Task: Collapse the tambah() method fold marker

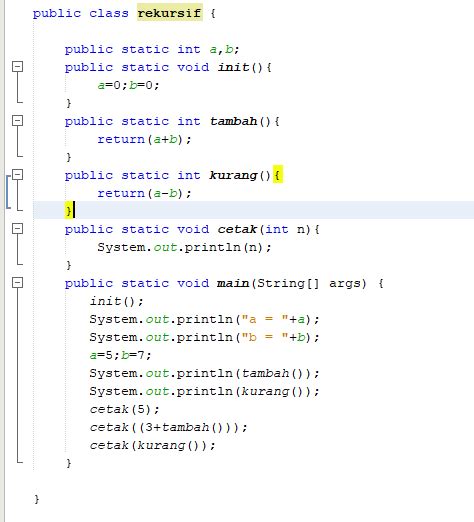Action: [18, 121]
